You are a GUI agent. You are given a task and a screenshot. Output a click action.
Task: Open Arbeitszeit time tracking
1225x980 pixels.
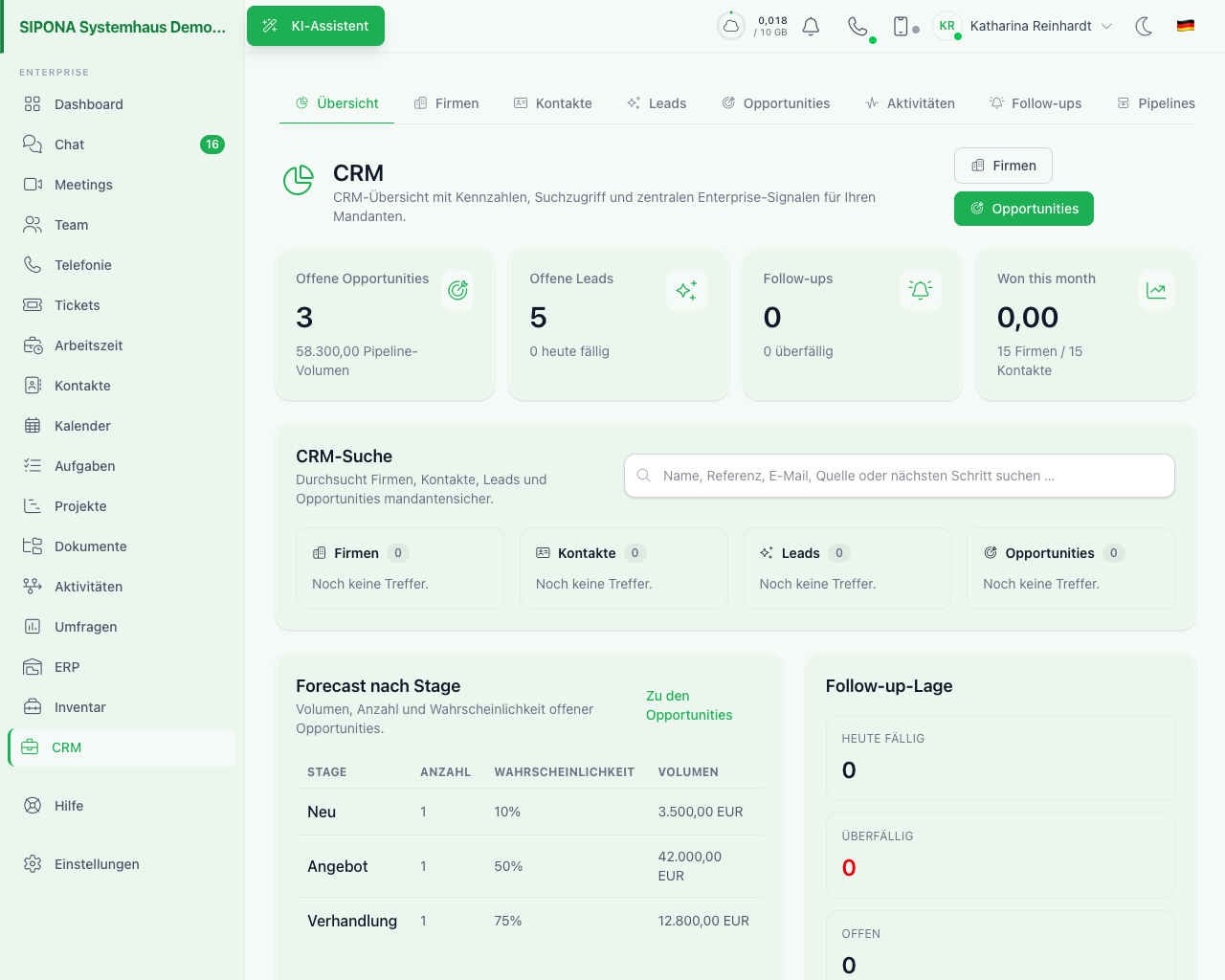pyautogui.click(x=122, y=345)
